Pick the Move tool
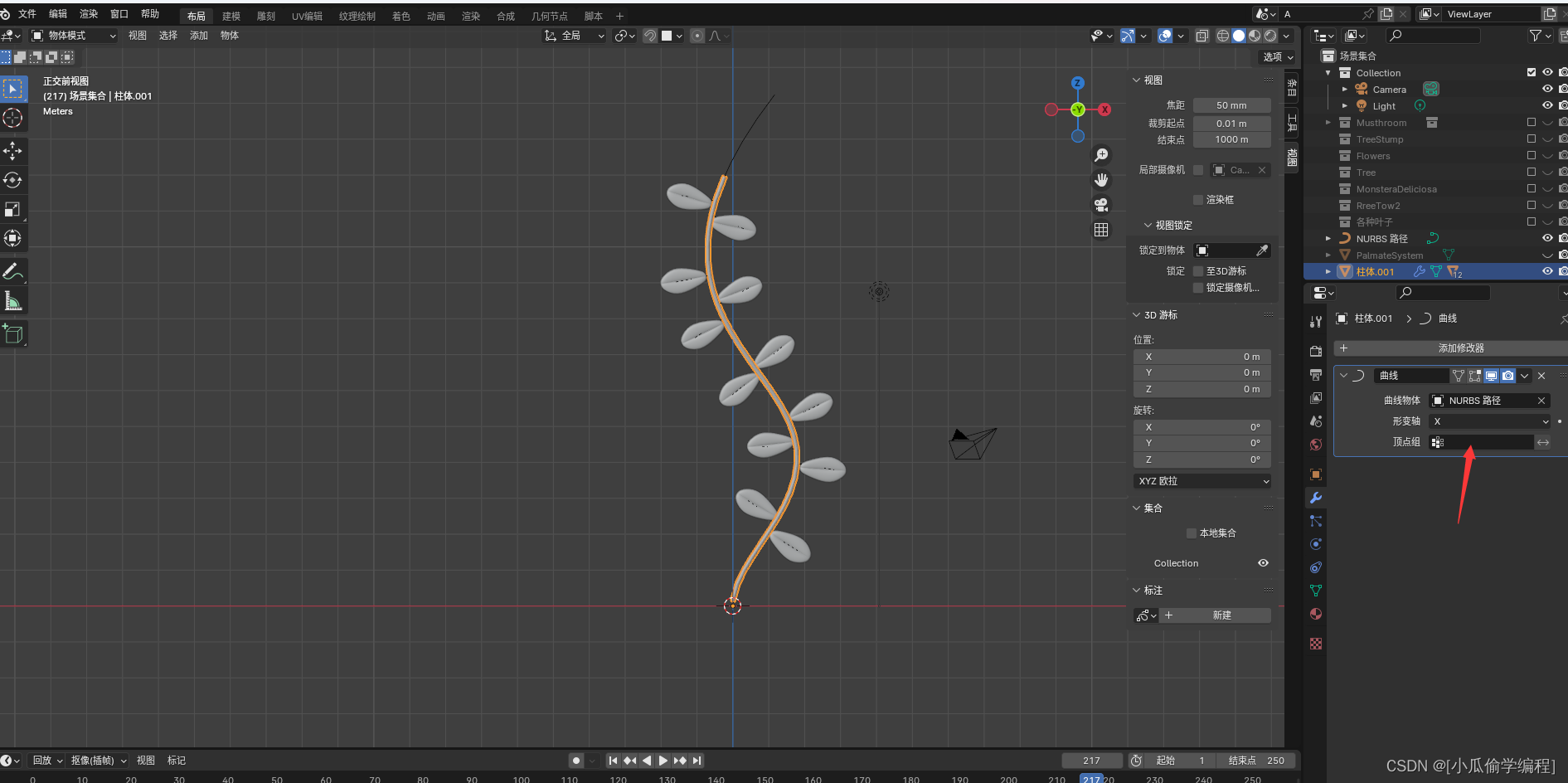This screenshot has width=1568, height=783. click(x=13, y=151)
